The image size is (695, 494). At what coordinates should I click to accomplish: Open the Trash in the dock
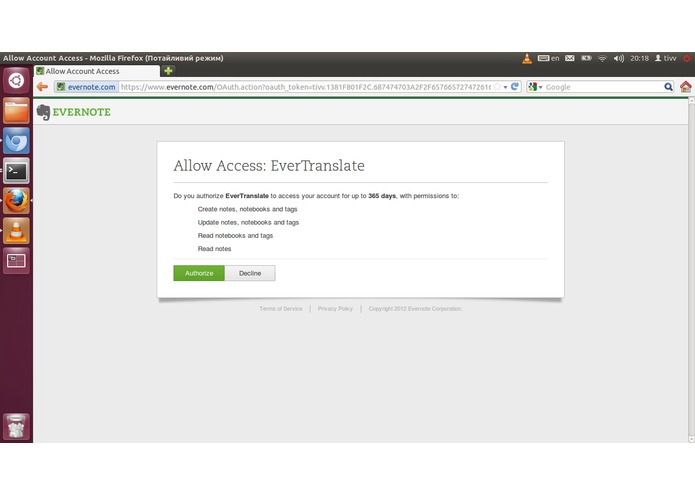(16, 426)
